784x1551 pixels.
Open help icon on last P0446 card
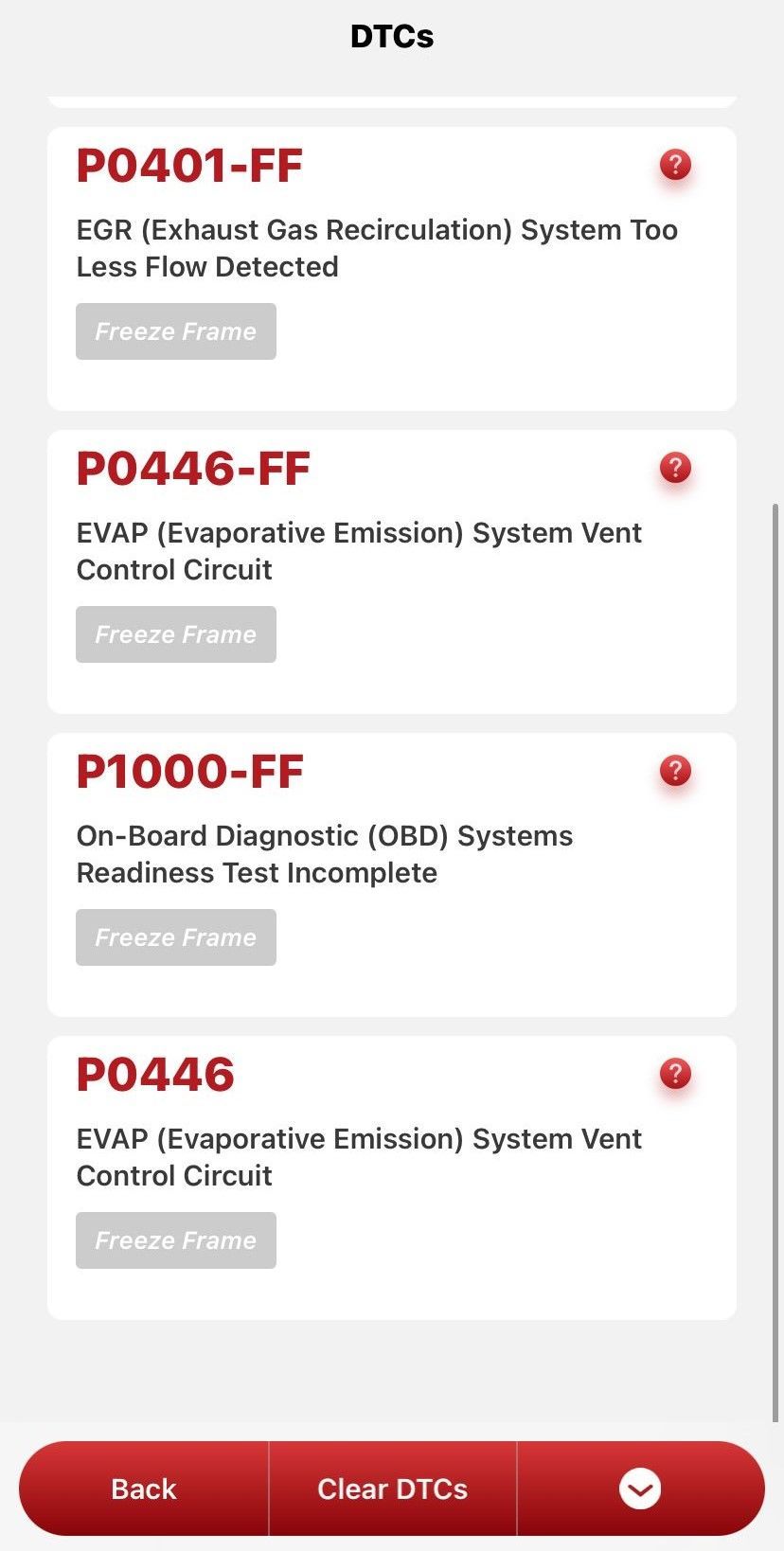(675, 1074)
